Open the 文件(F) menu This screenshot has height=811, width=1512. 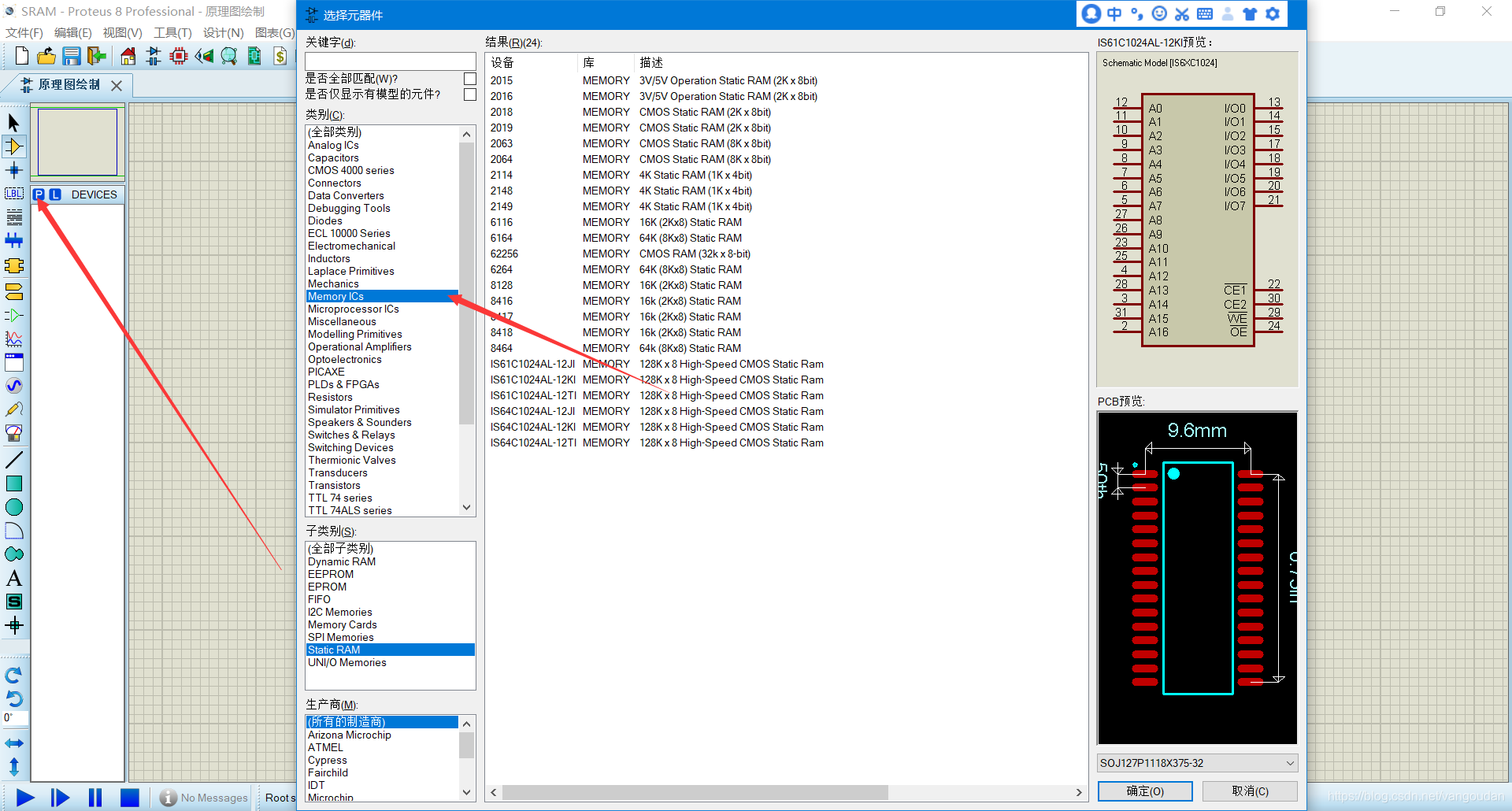tap(24, 32)
